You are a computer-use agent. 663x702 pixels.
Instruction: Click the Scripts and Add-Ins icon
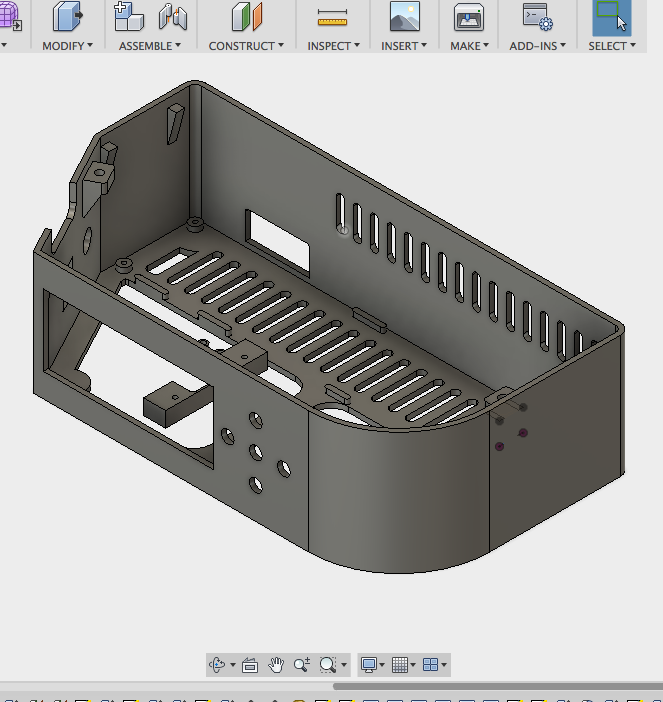point(537,17)
